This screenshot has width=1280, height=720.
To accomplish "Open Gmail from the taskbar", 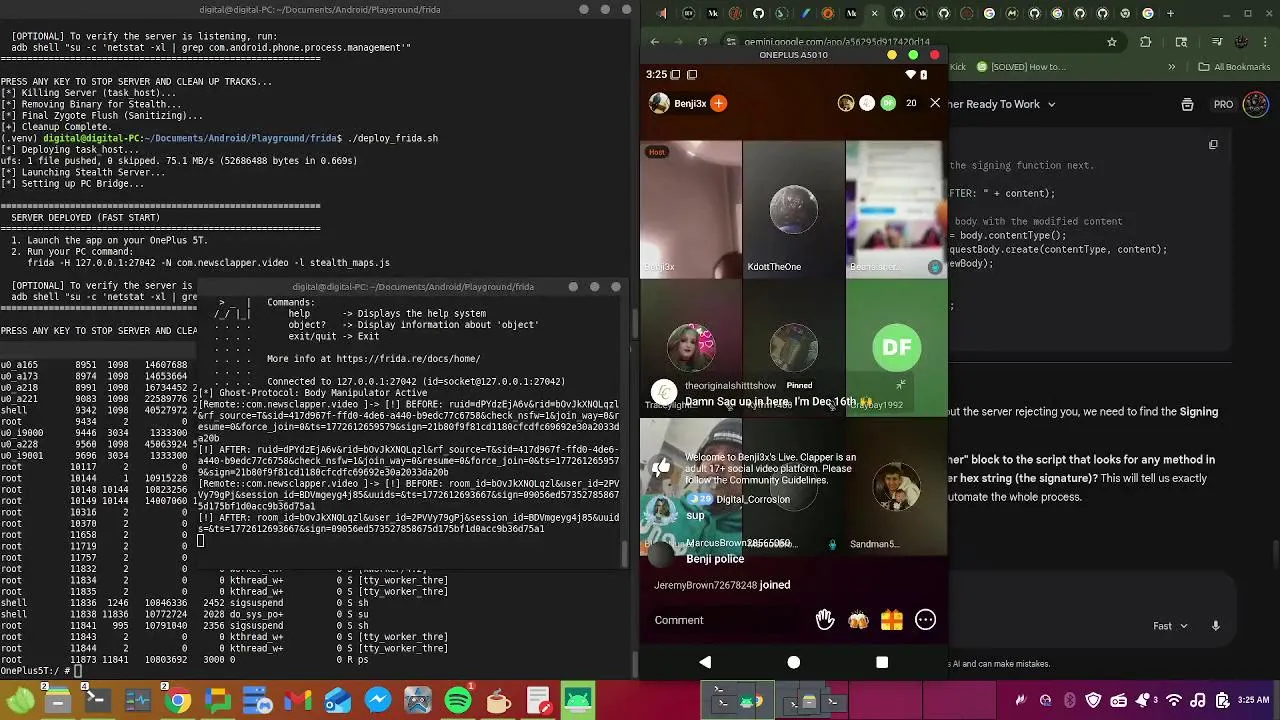I will tap(298, 701).
